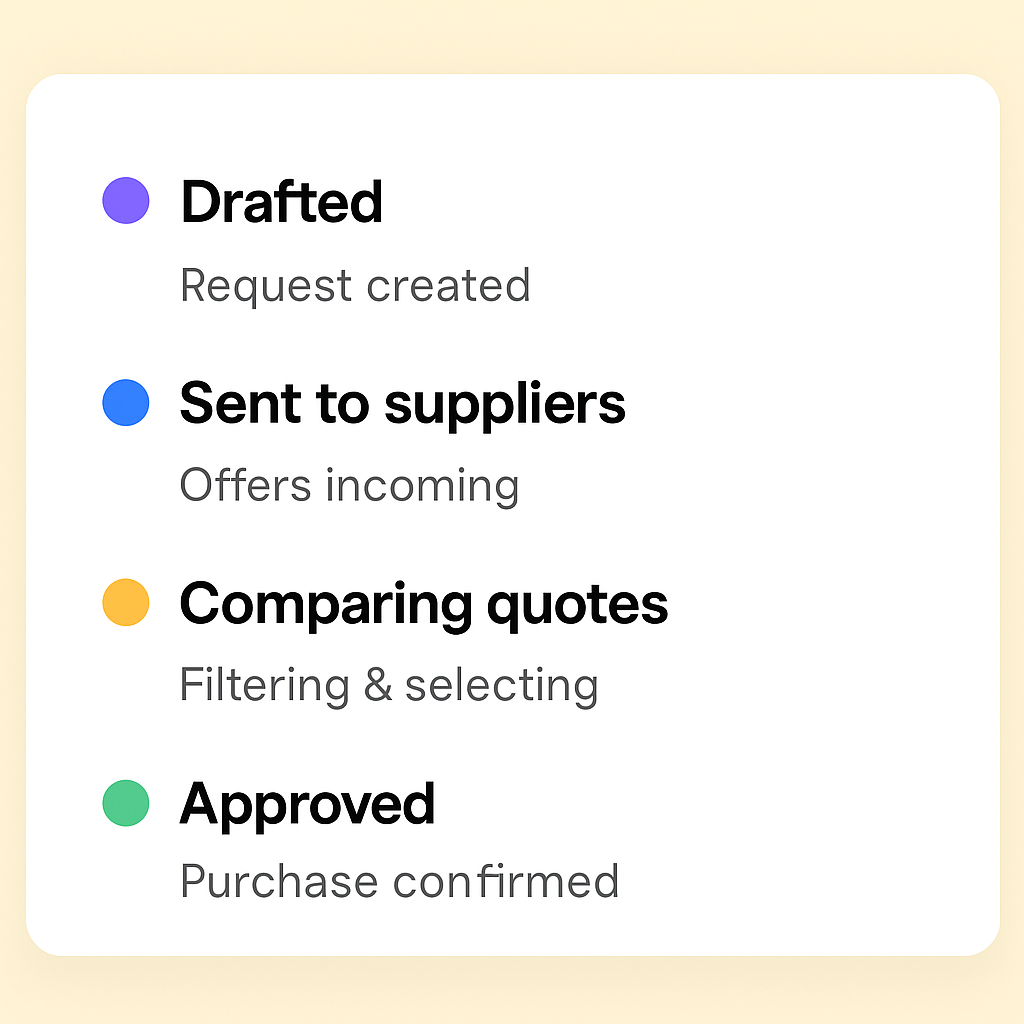The height and width of the screenshot is (1024, 1024).
Task: Click the word quotes in third heading
Action: (578, 607)
